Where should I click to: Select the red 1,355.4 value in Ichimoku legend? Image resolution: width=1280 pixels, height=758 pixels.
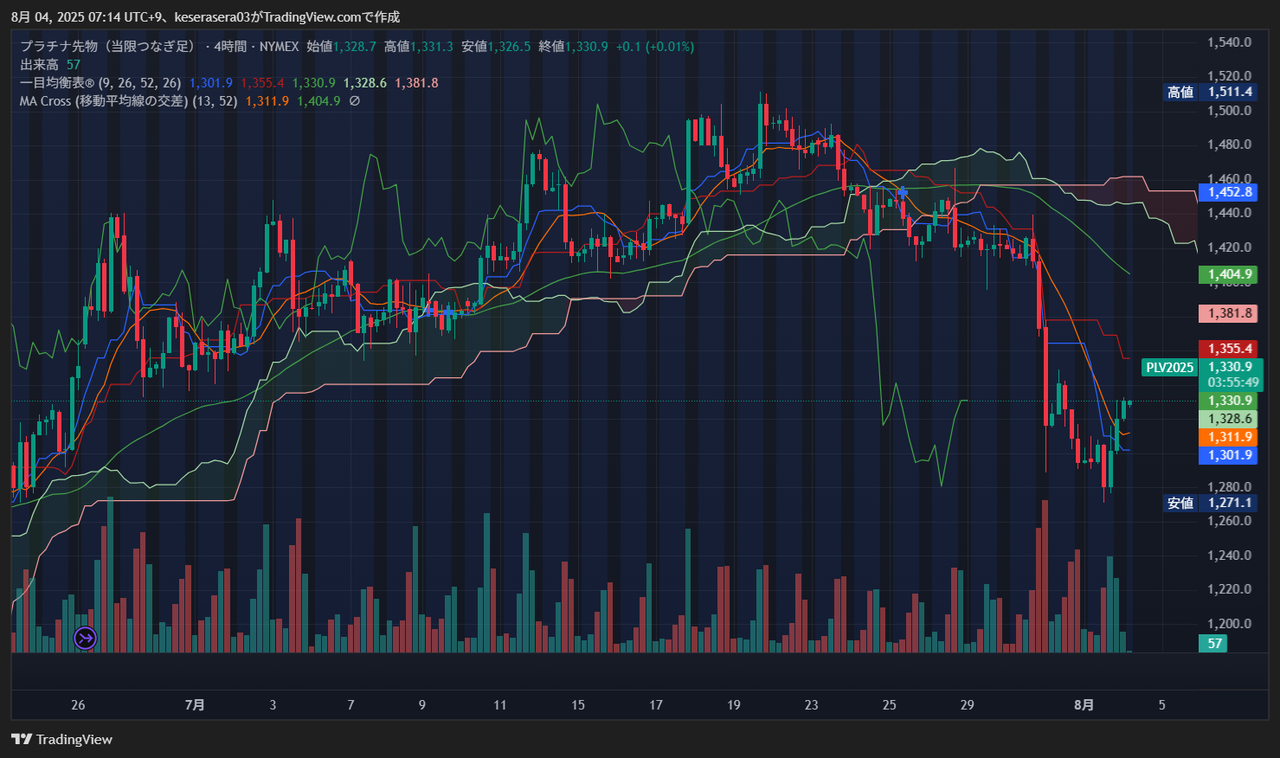coord(263,82)
